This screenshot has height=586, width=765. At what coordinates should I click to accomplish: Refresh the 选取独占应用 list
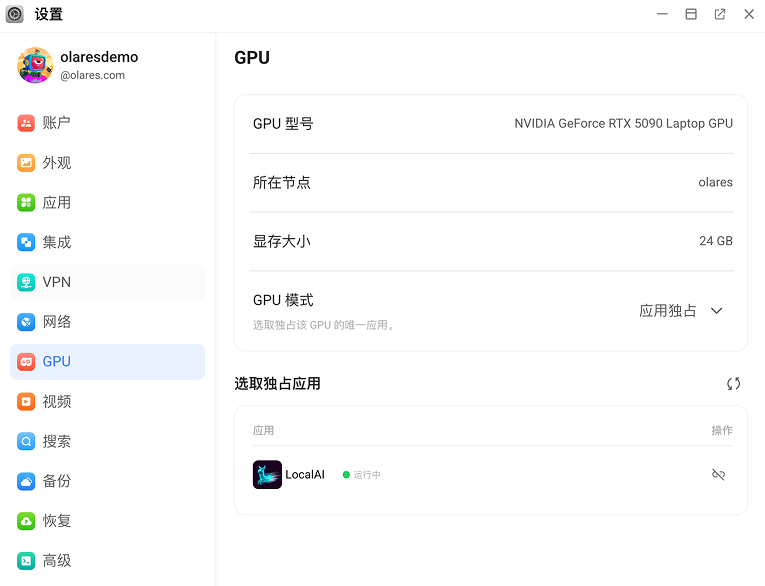point(733,384)
